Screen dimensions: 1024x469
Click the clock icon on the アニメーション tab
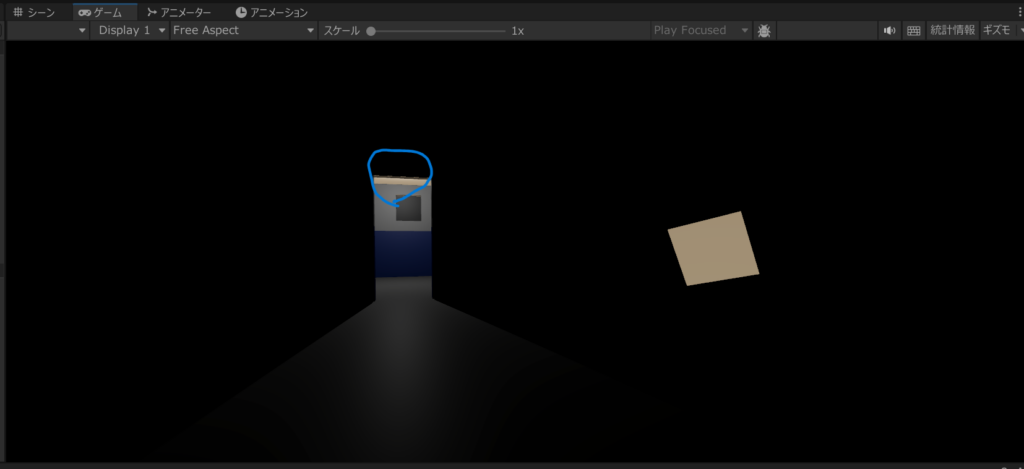pyautogui.click(x=241, y=12)
